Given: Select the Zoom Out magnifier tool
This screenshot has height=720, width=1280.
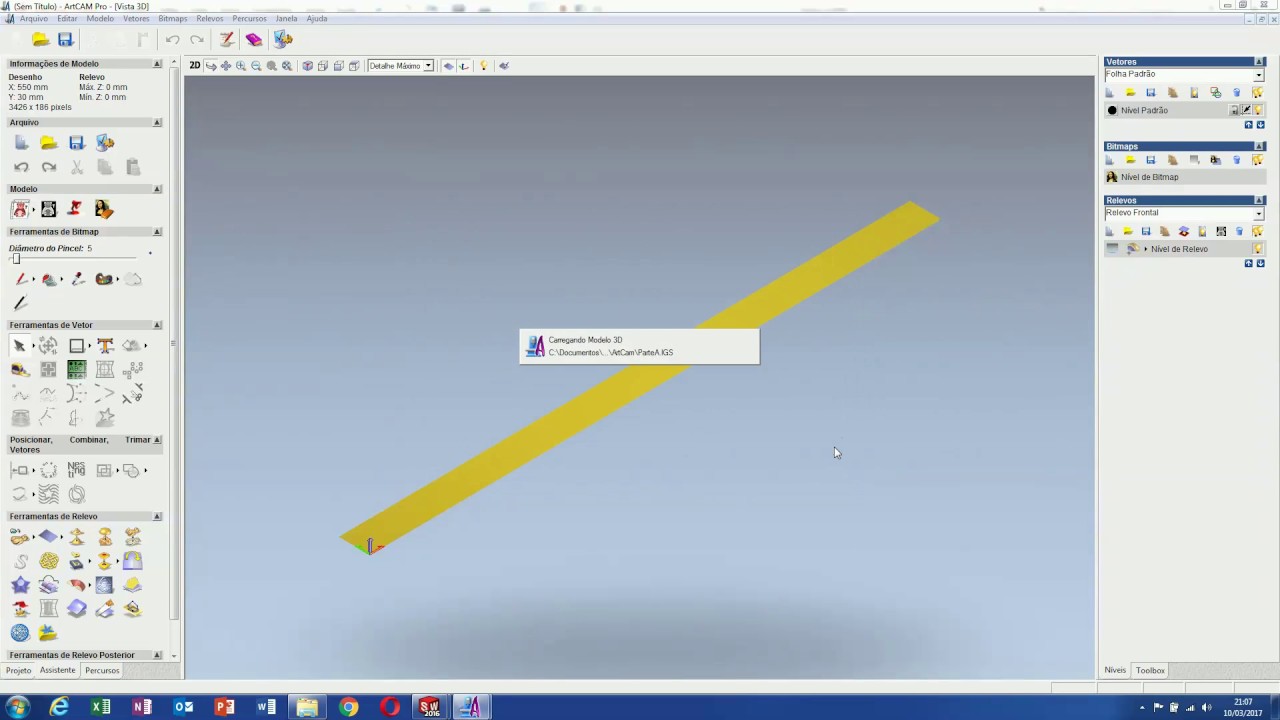Looking at the screenshot, I should 256,66.
